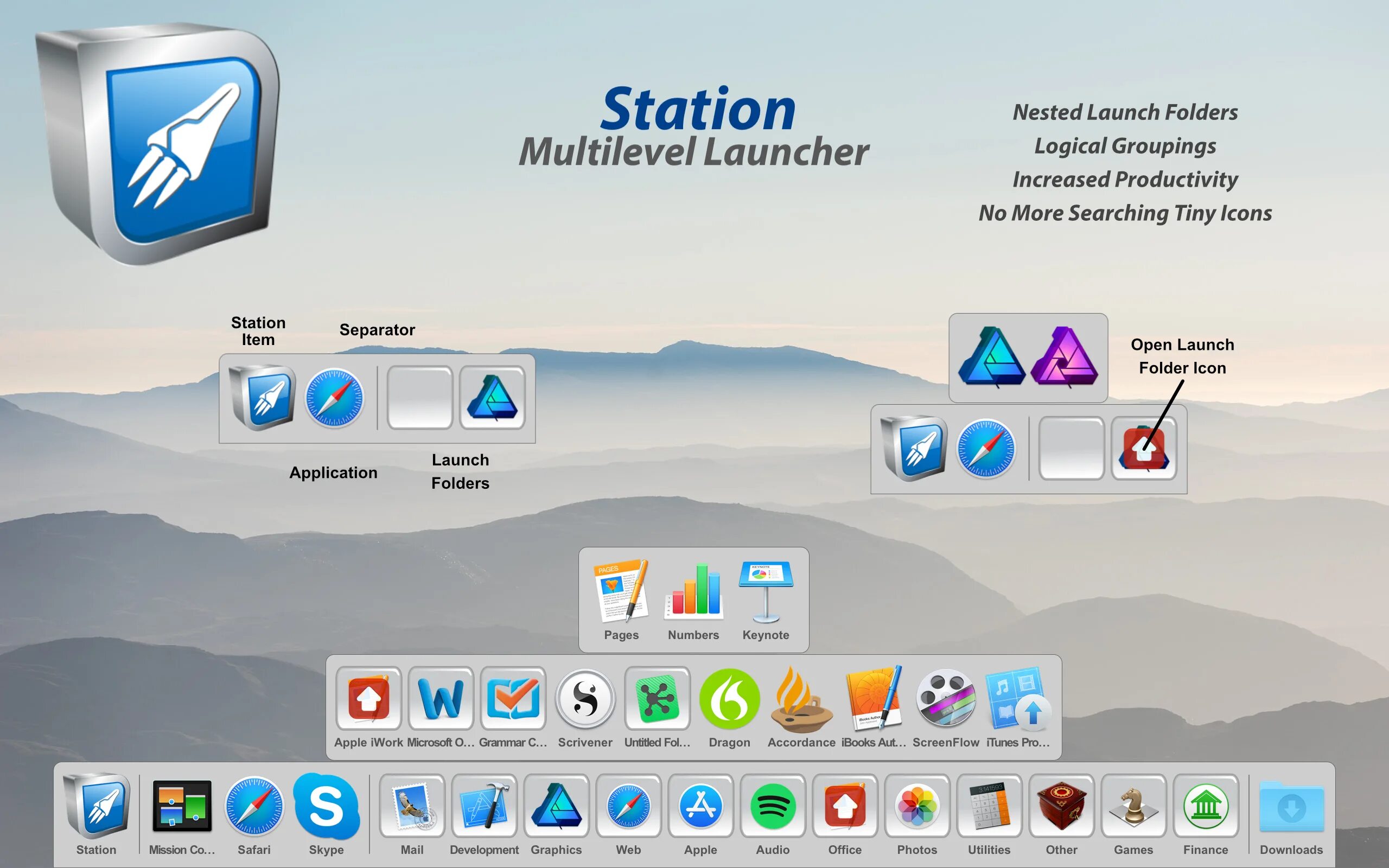
Task: Open the Finance launch folder
Action: coord(1205,806)
